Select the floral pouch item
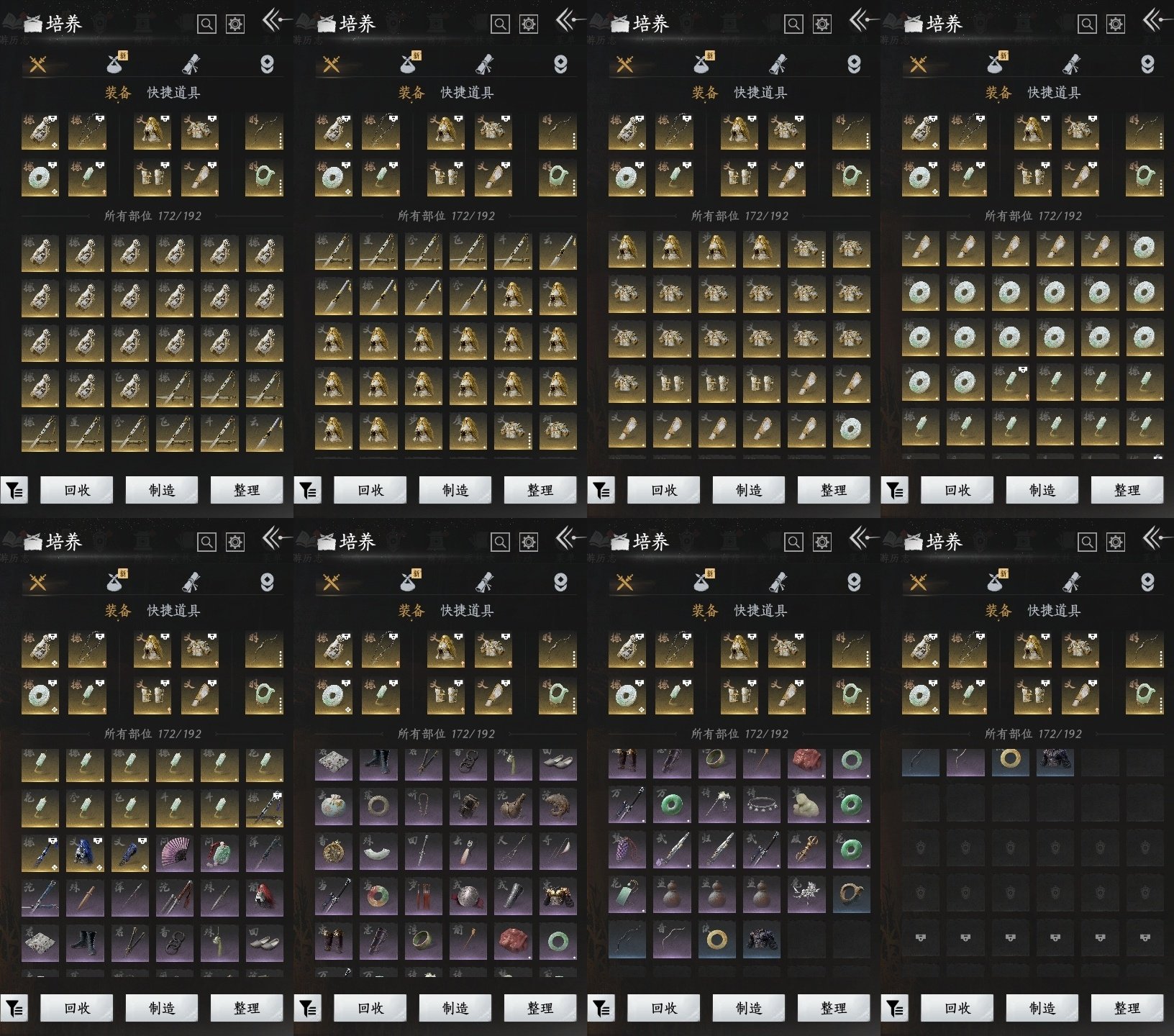 (334, 807)
